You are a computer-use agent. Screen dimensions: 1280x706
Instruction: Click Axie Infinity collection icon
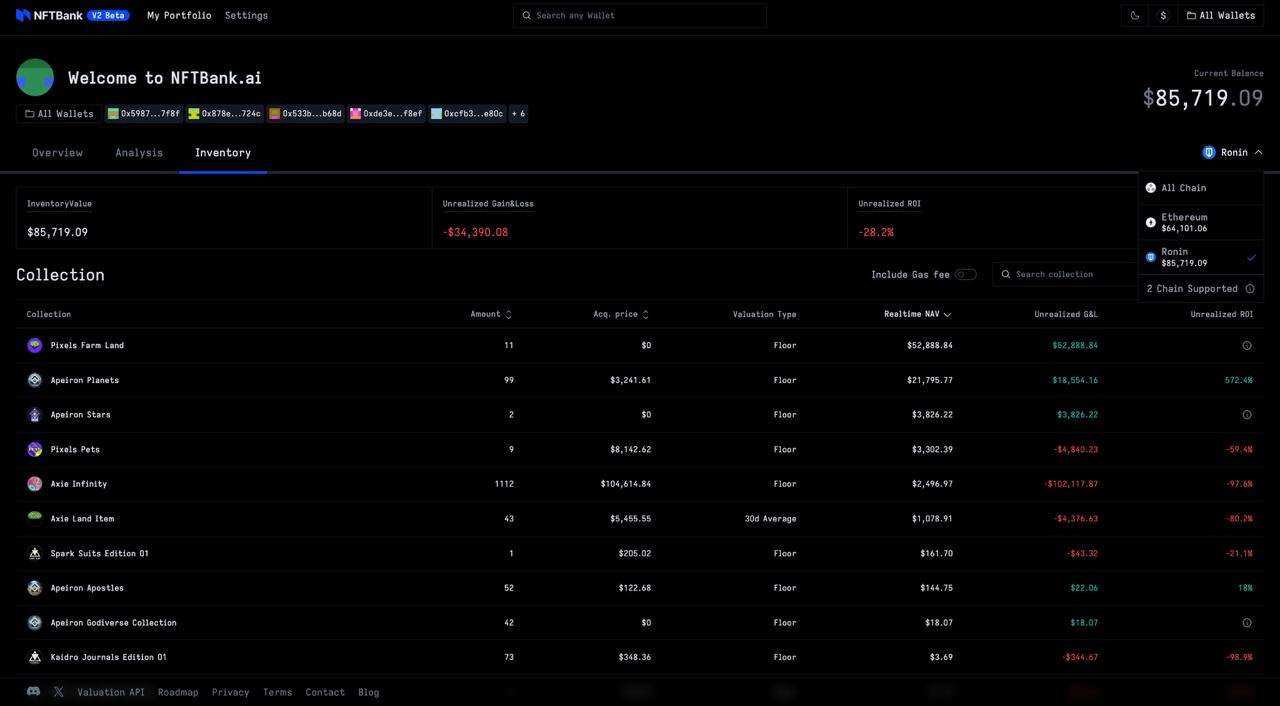coord(35,484)
